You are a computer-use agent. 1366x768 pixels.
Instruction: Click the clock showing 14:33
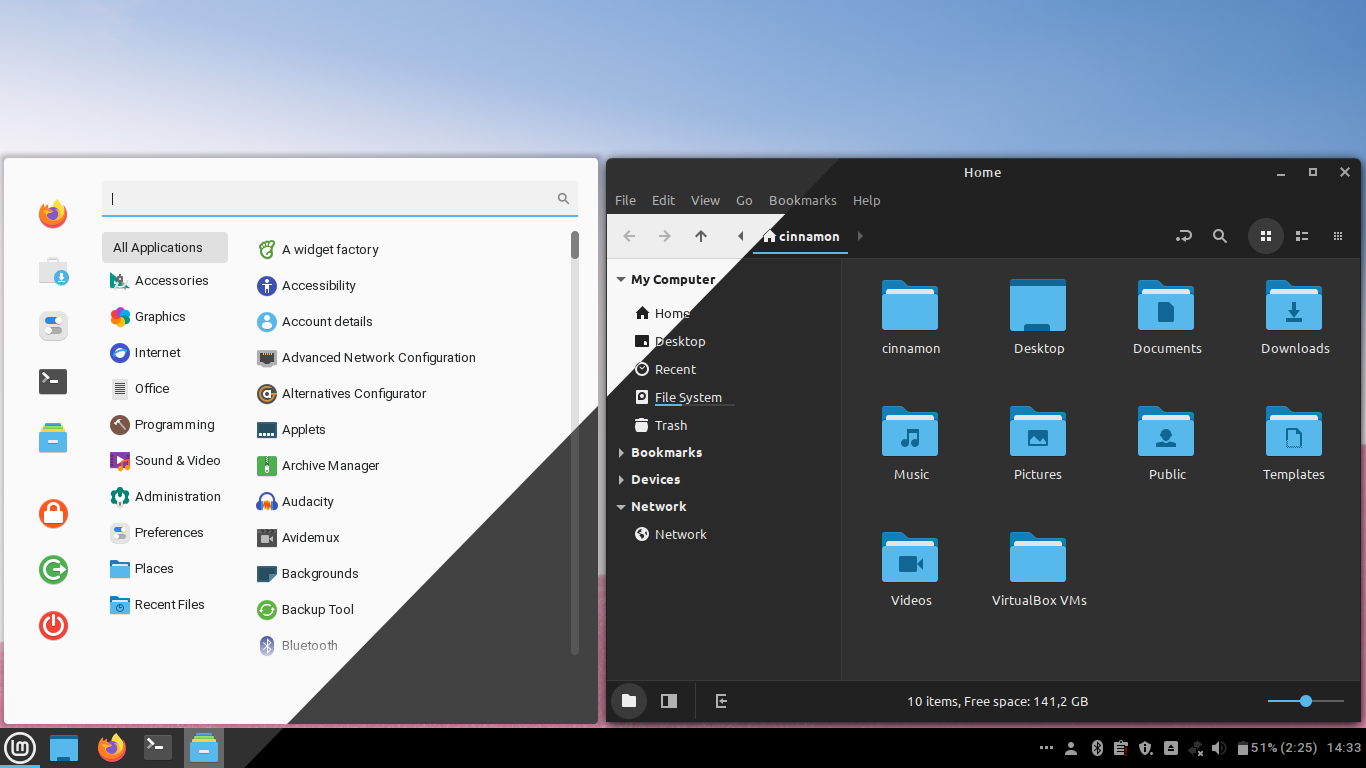point(1344,748)
